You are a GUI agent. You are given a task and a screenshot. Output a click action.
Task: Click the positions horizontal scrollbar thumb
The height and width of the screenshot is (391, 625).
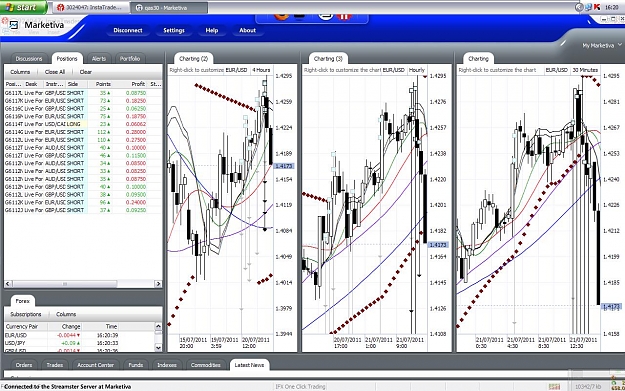(64, 284)
